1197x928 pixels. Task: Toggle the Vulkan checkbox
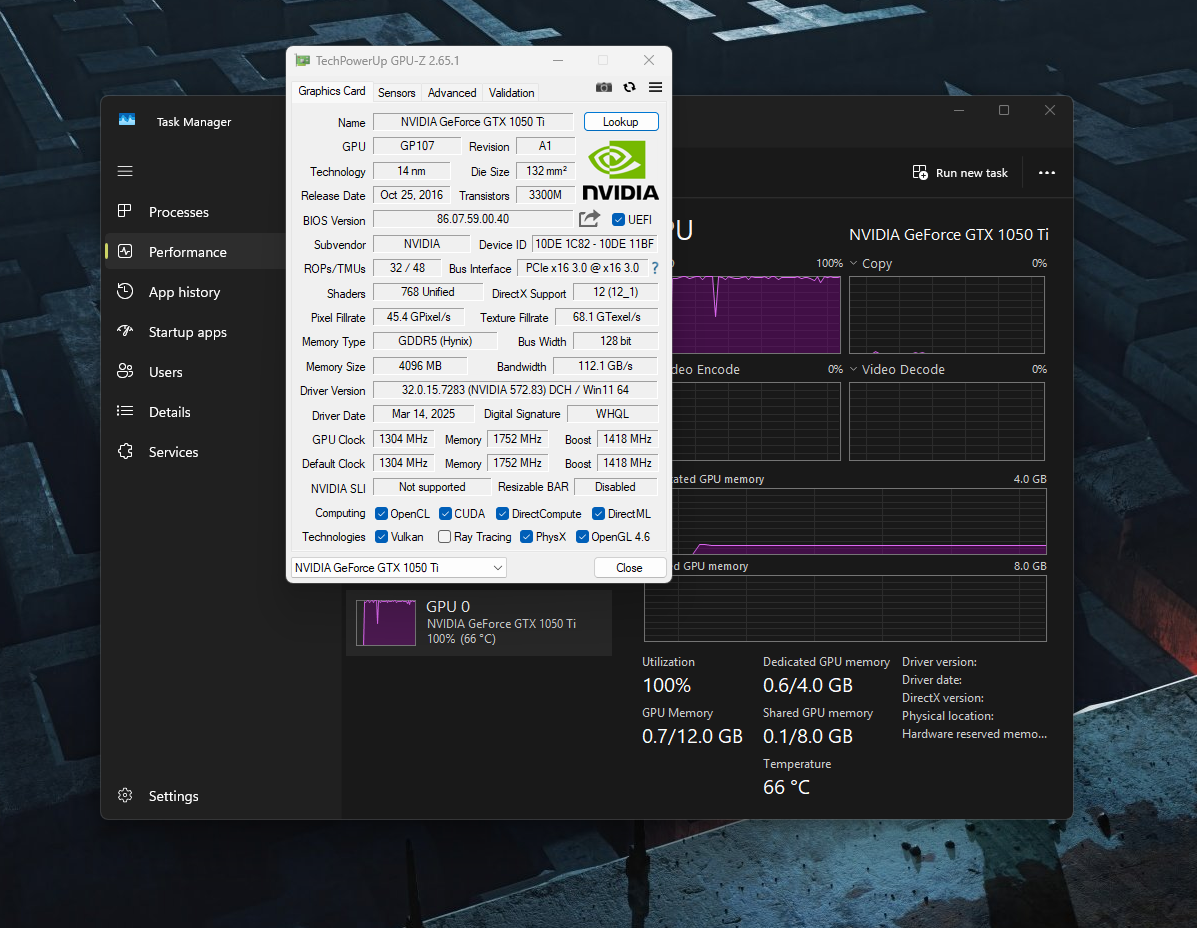[381, 536]
